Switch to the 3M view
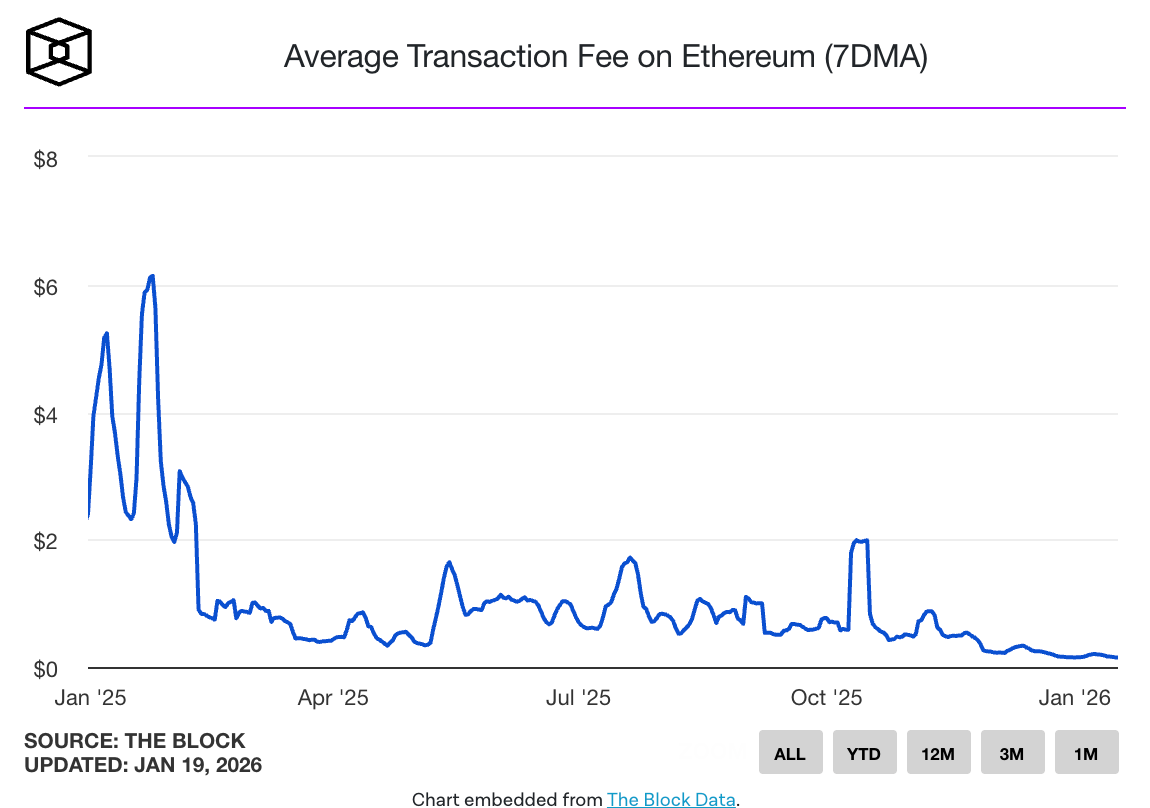The height and width of the screenshot is (808, 1150). point(1012,752)
